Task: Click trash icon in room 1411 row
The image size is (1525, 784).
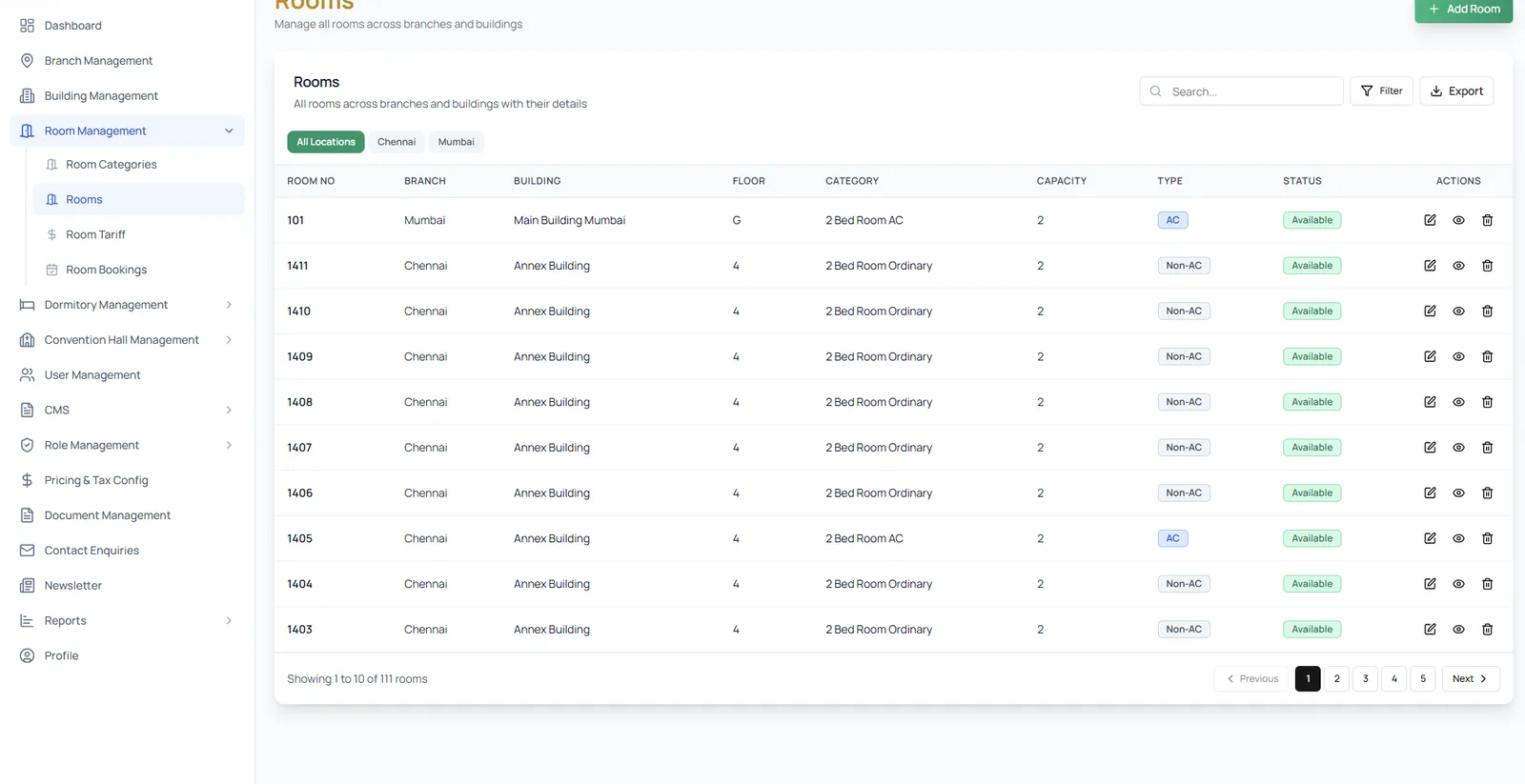Action: 1487,266
